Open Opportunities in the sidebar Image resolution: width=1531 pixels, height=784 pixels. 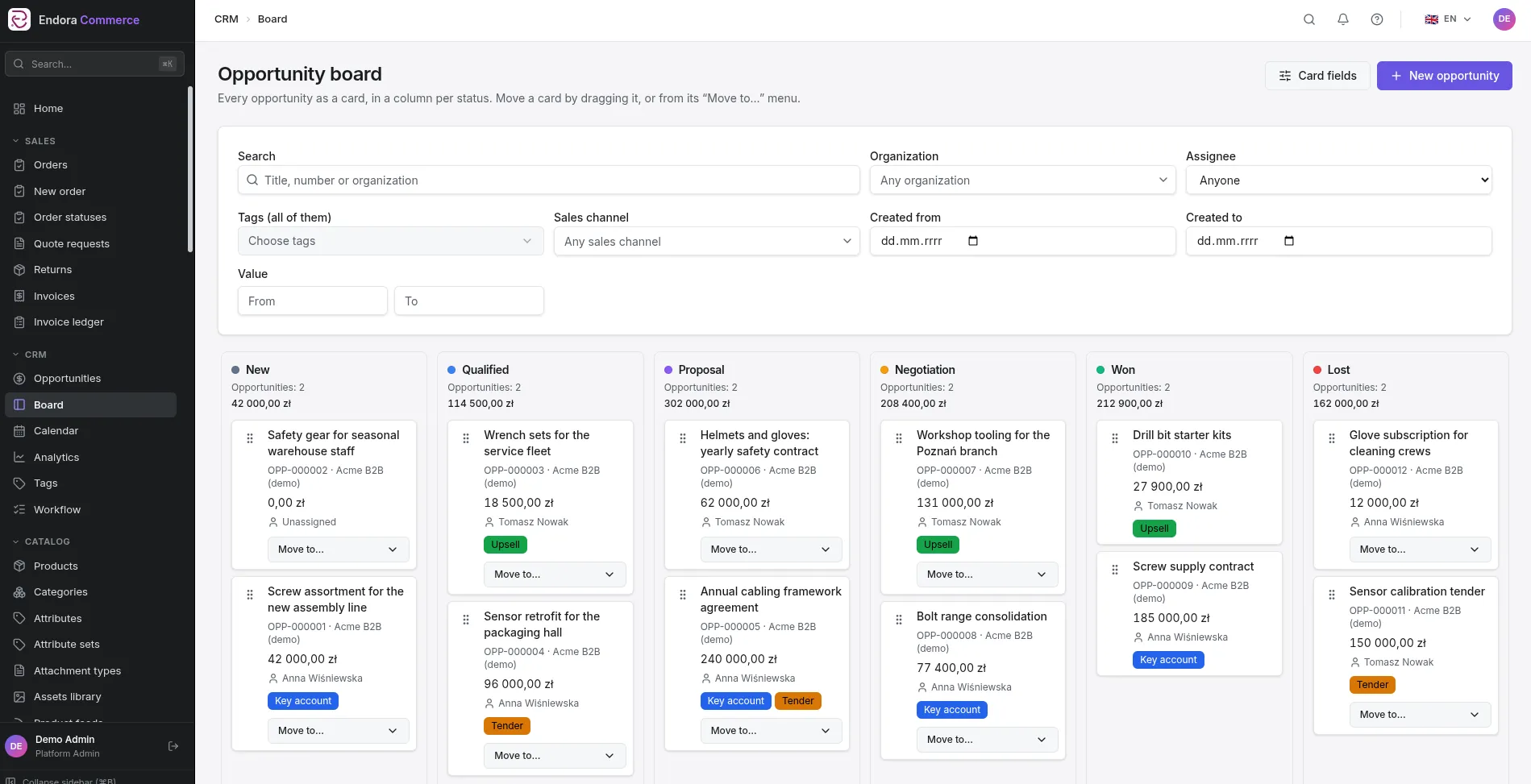click(x=90, y=379)
